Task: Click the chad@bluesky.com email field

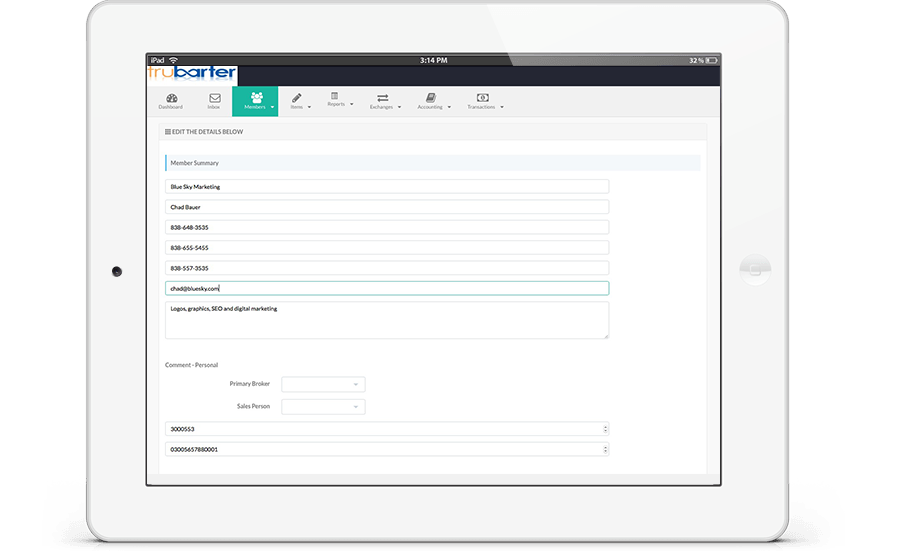Action: coord(386,288)
